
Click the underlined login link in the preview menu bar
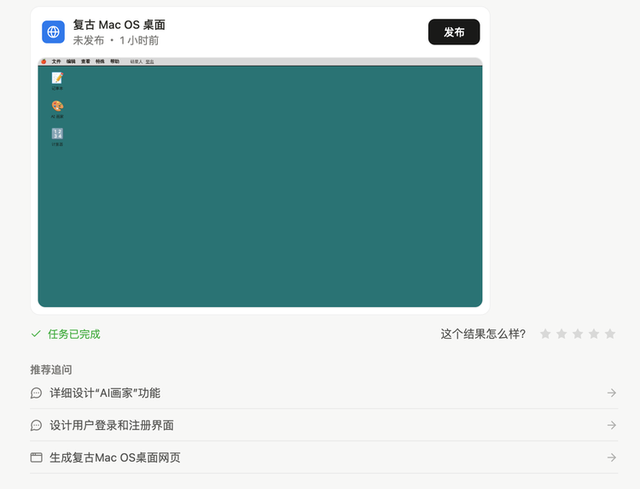150,62
